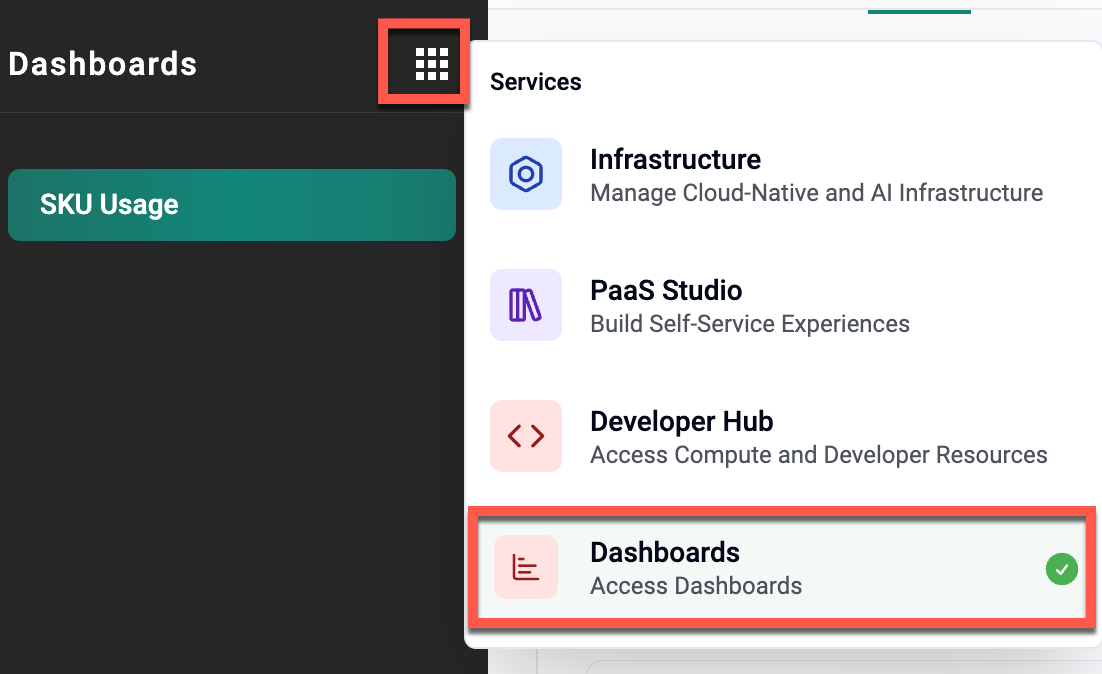Image resolution: width=1102 pixels, height=674 pixels.
Task: Click 'Manage Cloud-Native and AI Infrastructure' text
Action: coord(816,192)
